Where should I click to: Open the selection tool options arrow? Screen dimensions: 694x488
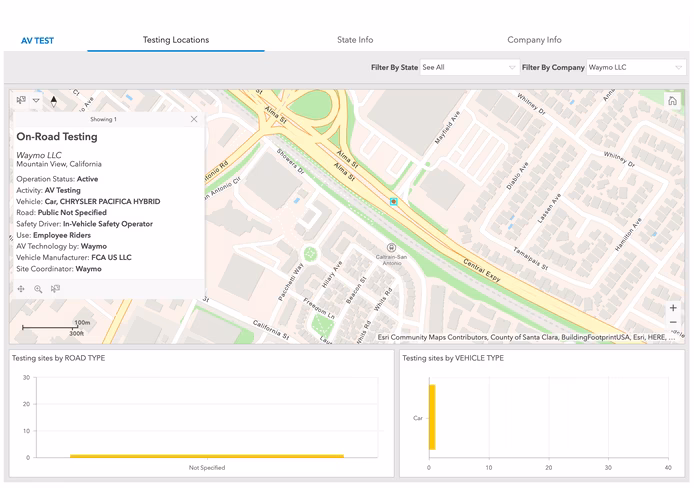coord(36,100)
